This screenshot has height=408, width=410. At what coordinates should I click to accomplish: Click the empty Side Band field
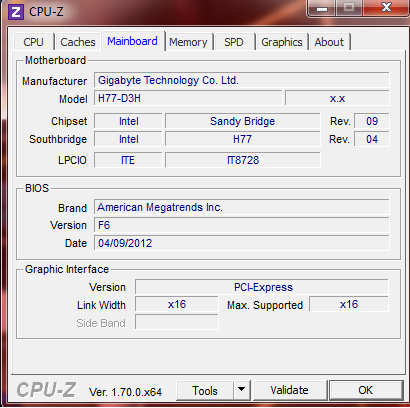pyautogui.click(x=177, y=322)
